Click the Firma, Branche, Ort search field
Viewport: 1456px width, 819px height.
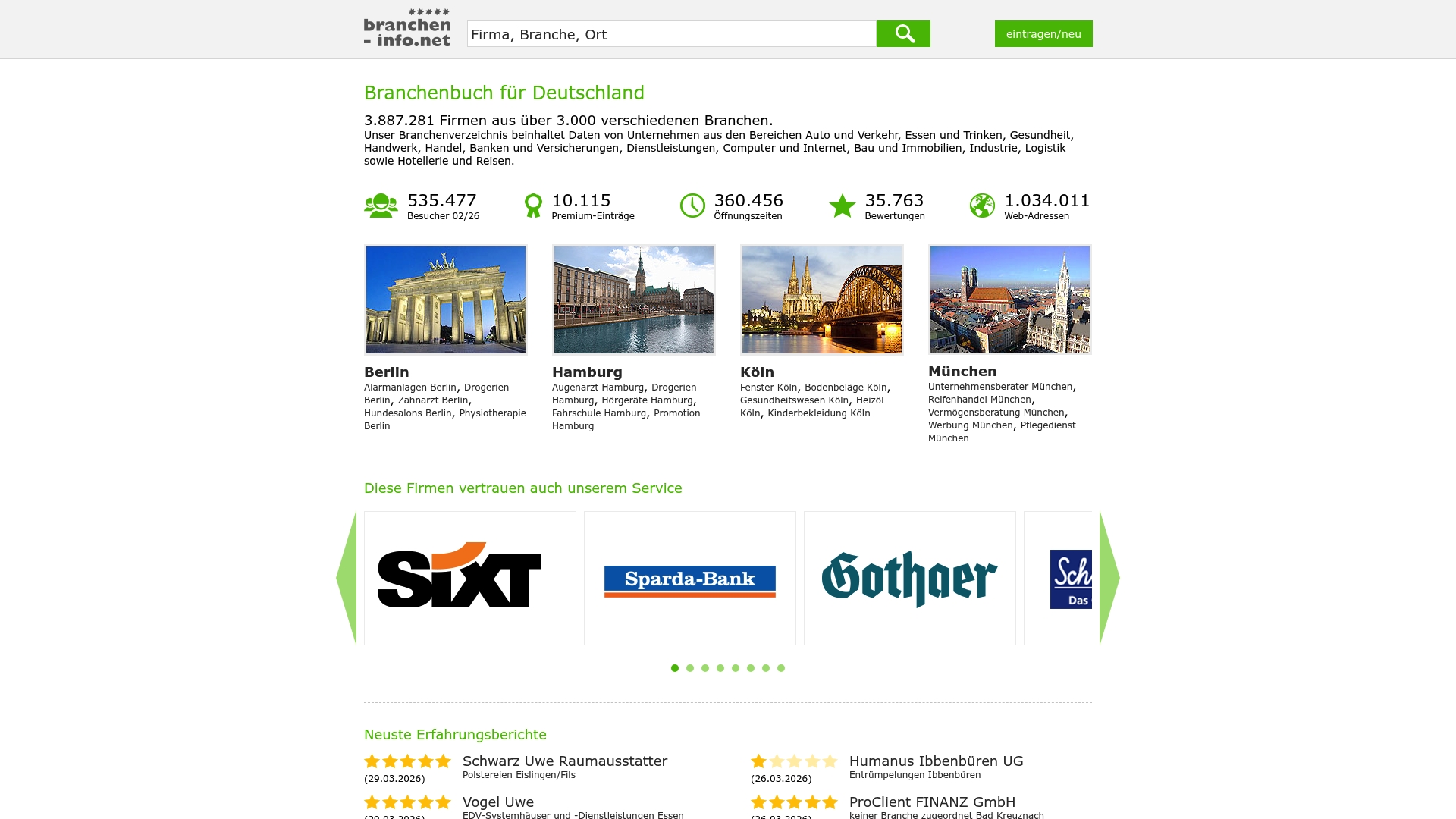click(671, 33)
